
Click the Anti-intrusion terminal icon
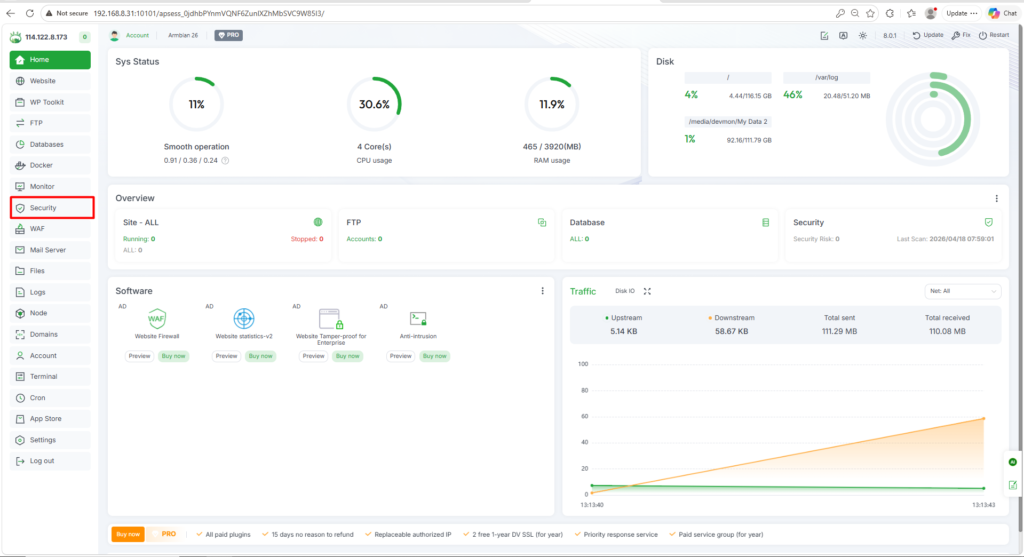click(418, 319)
